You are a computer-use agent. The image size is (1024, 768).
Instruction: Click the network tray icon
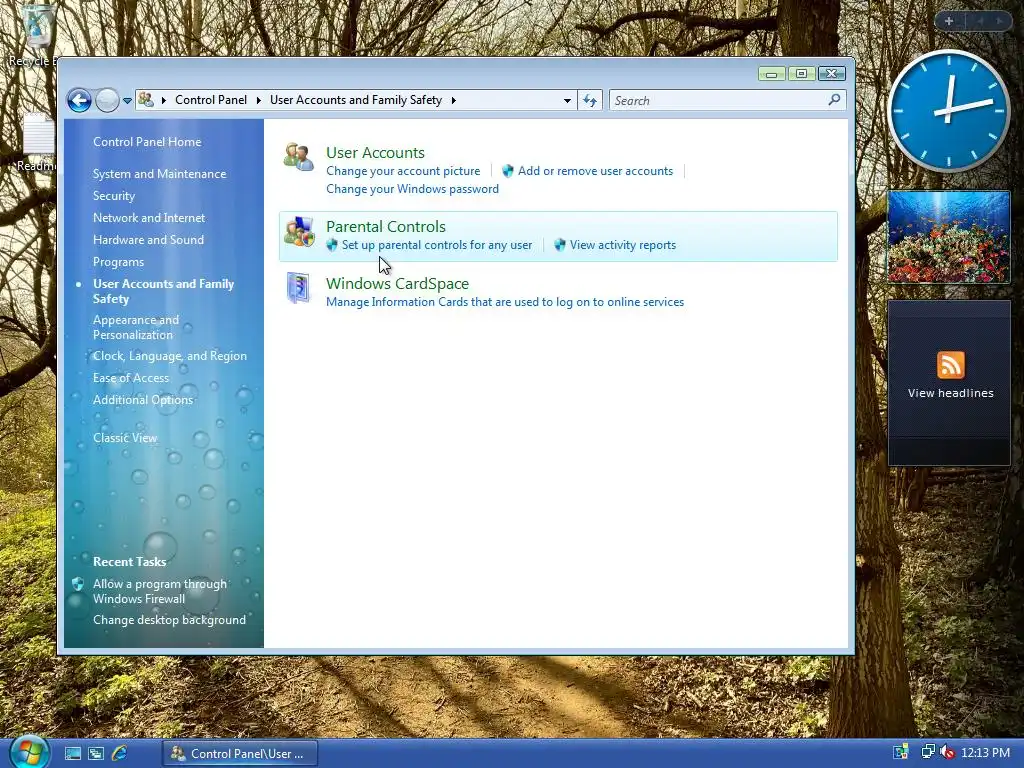(x=927, y=752)
